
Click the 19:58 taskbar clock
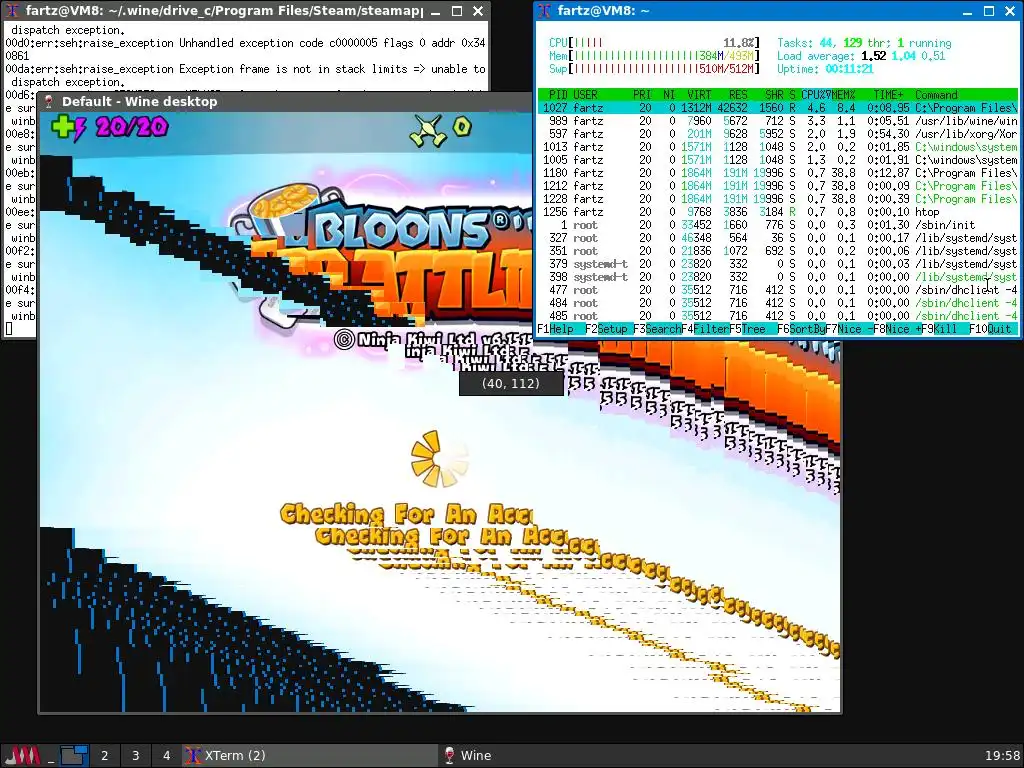tap(1002, 756)
